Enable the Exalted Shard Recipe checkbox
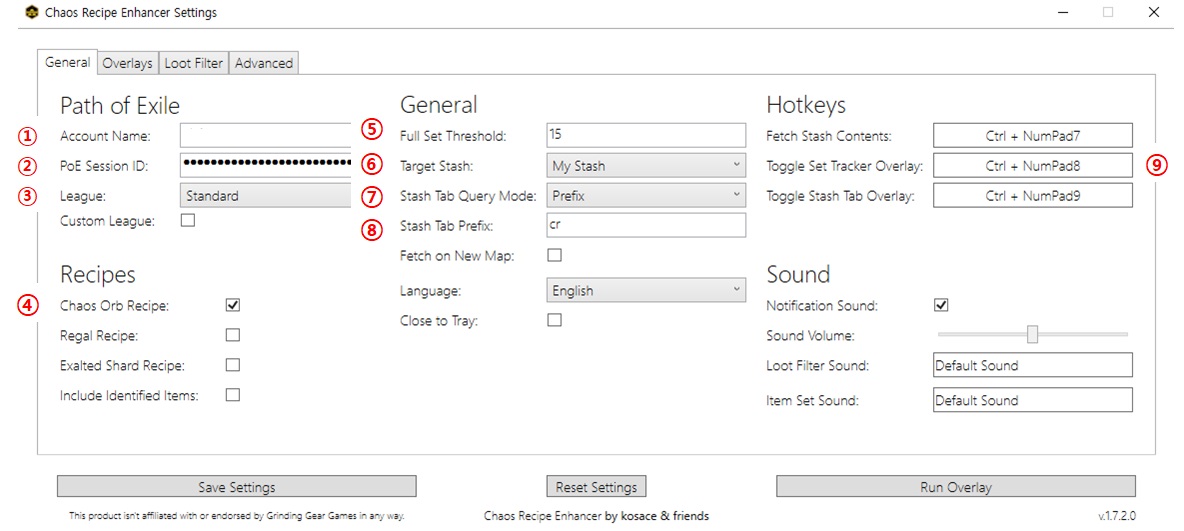Image resolution: width=1184 pixels, height=531 pixels. tap(233, 365)
